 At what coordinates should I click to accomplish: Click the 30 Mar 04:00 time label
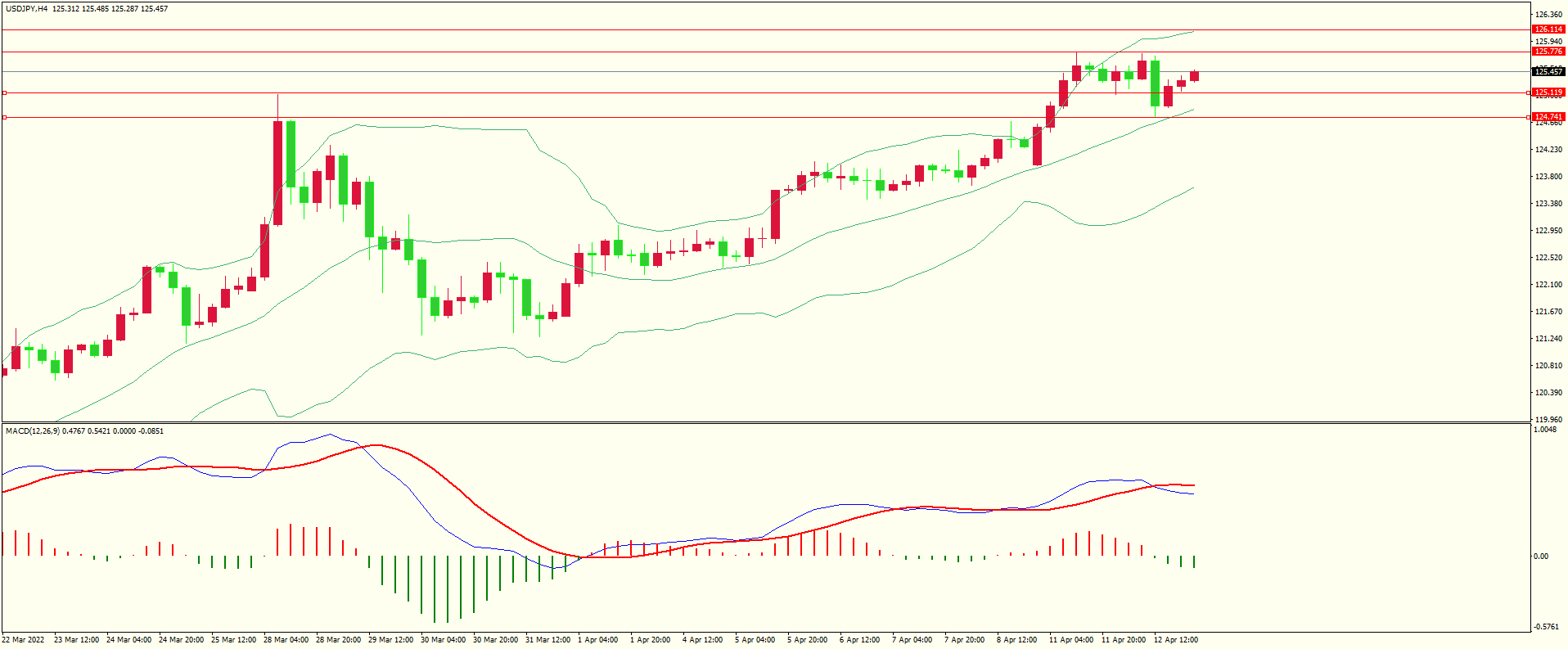[443, 640]
